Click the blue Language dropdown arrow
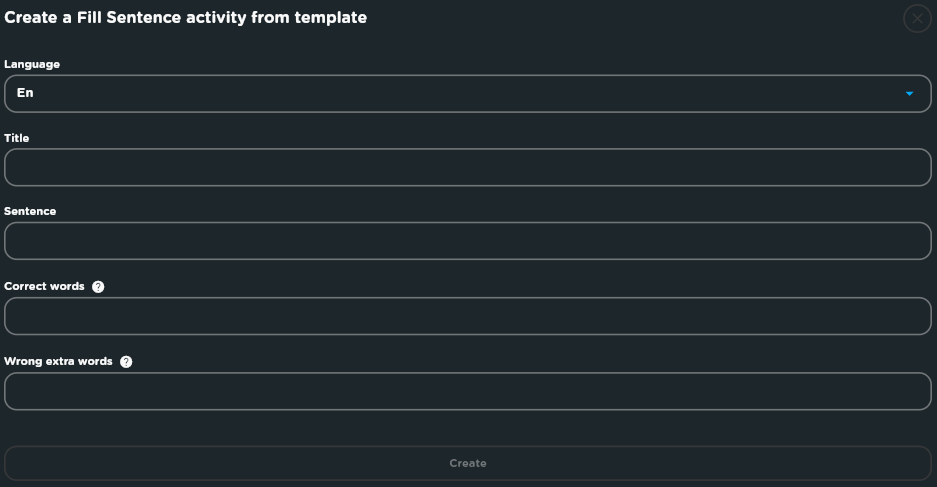 [909, 94]
